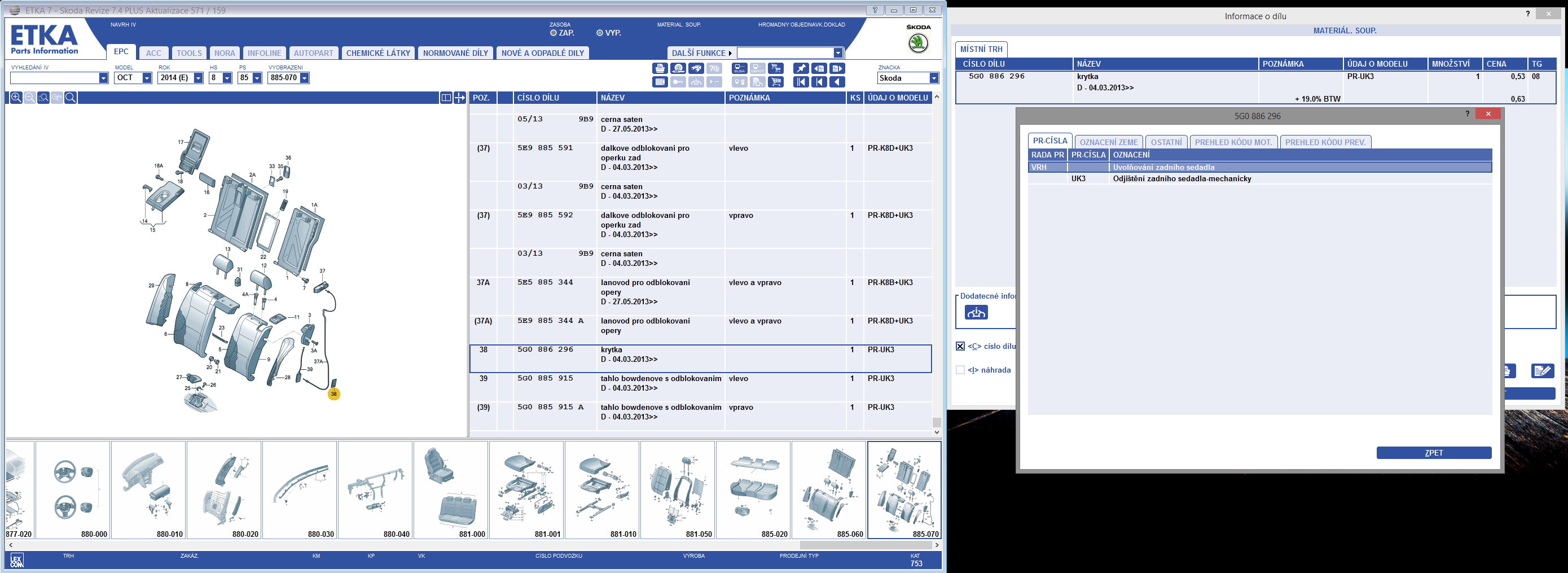Open the 881-000 seat thumbnail

pyautogui.click(x=451, y=490)
